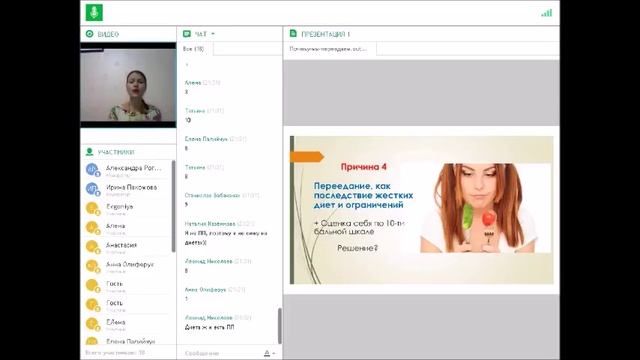Screen dimensions: 640x360
Task: Click Анна Олиферук's name in chat
Action: 205,290
